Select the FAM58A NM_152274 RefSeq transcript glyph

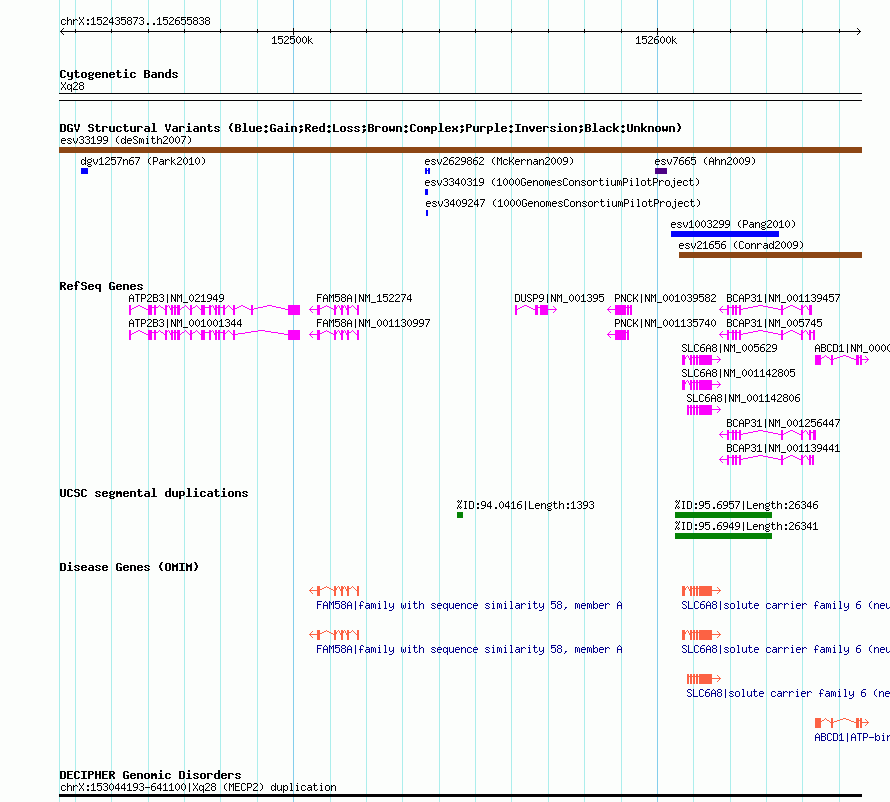(x=334, y=310)
